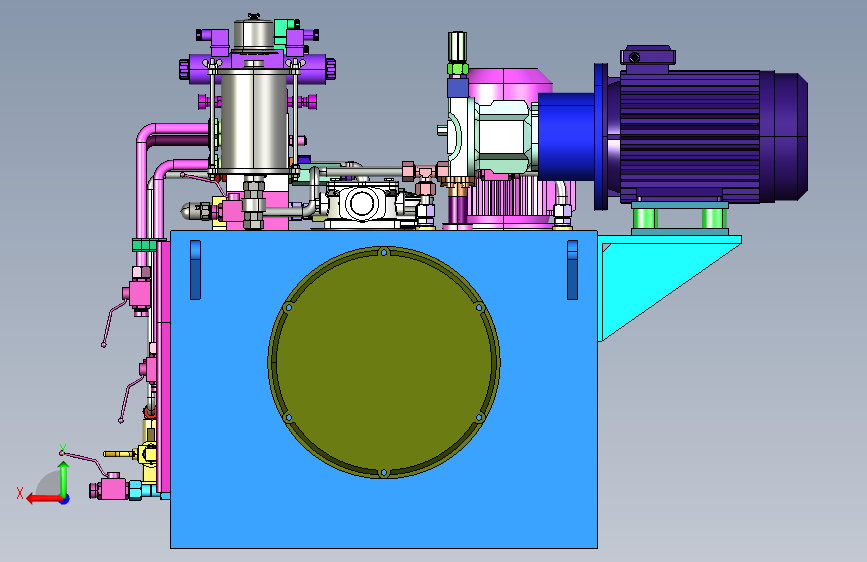Select the top bolt of the olive cover
The image size is (867, 562).
[x=384, y=252]
